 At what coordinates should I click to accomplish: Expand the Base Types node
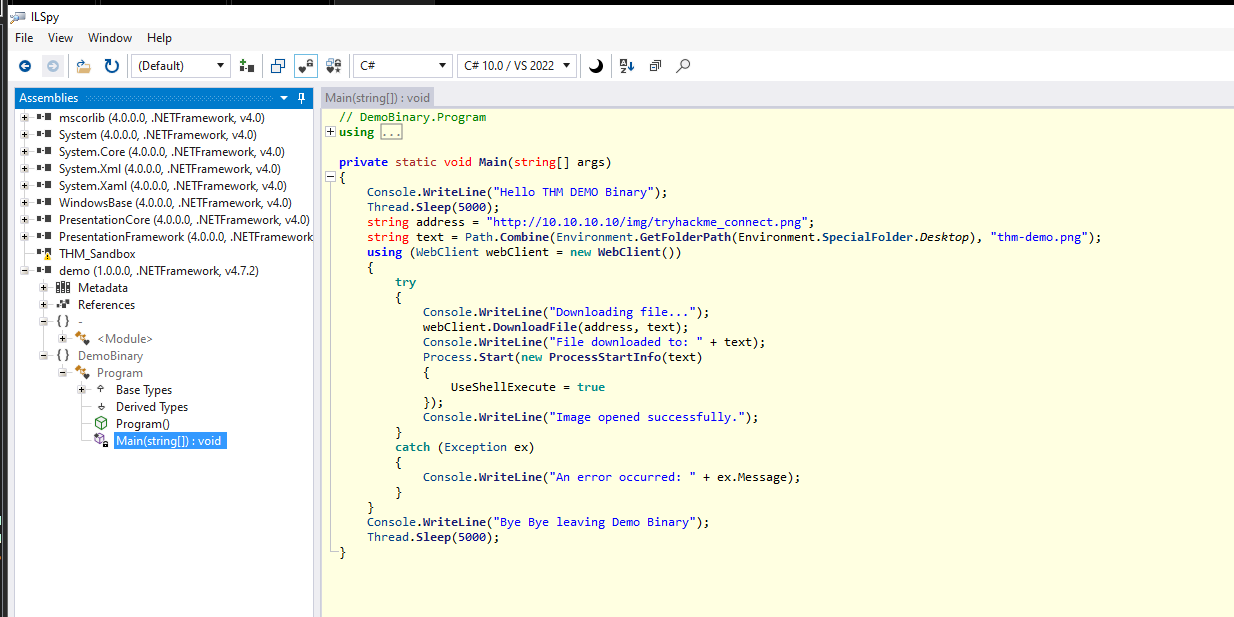pyautogui.click(x=82, y=390)
